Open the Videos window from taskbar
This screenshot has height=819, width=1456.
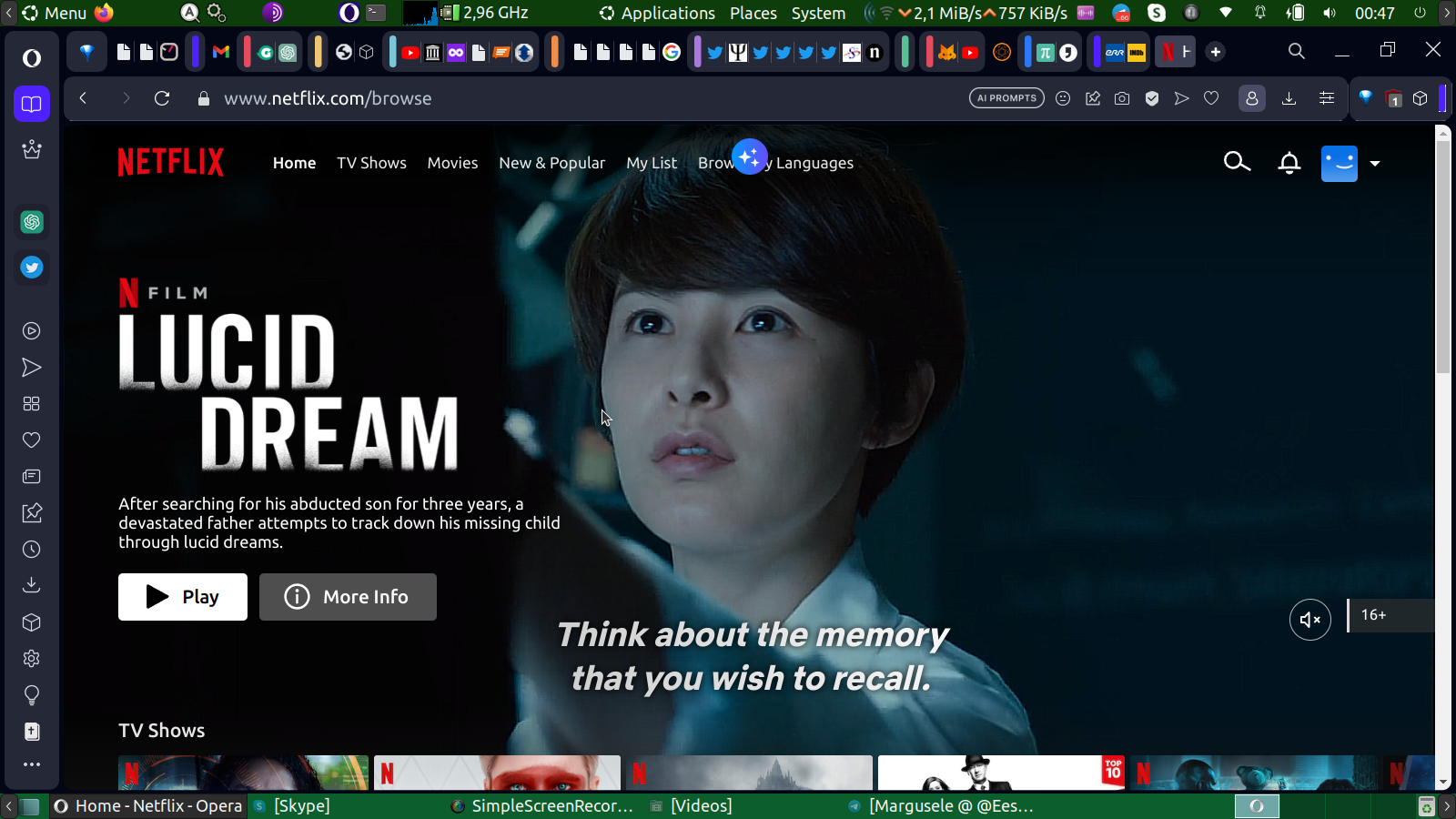click(692, 806)
